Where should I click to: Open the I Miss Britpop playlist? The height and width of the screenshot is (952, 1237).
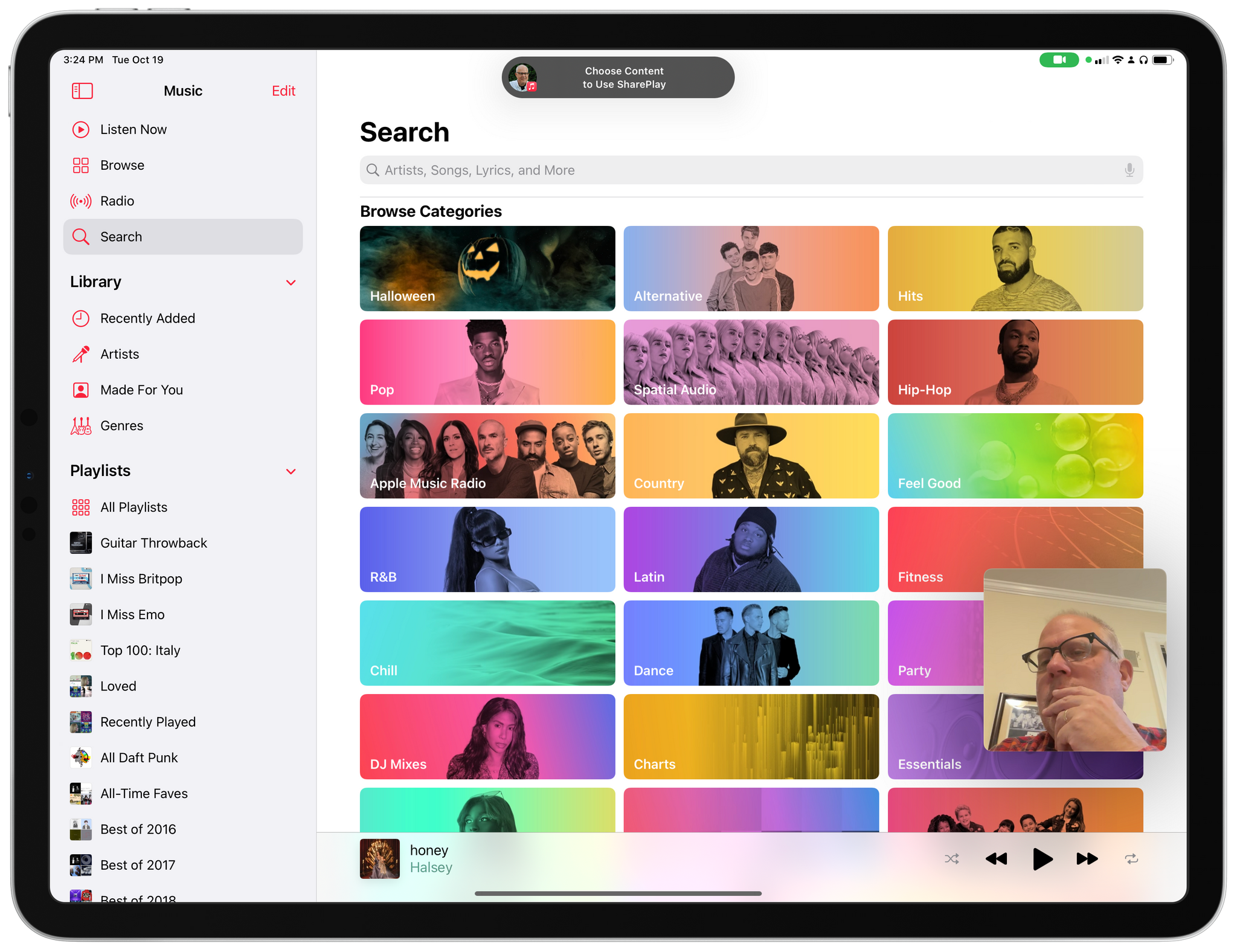pos(183,579)
